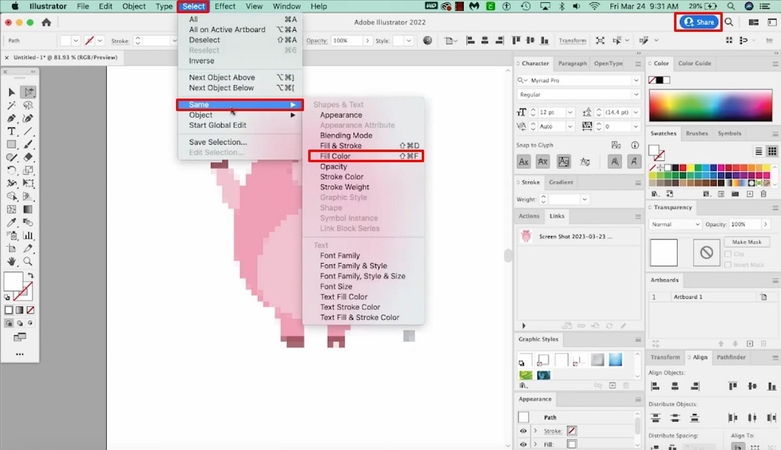This screenshot has height=450, width=781.
Task: Select the Scale tool
Action: 28,170
